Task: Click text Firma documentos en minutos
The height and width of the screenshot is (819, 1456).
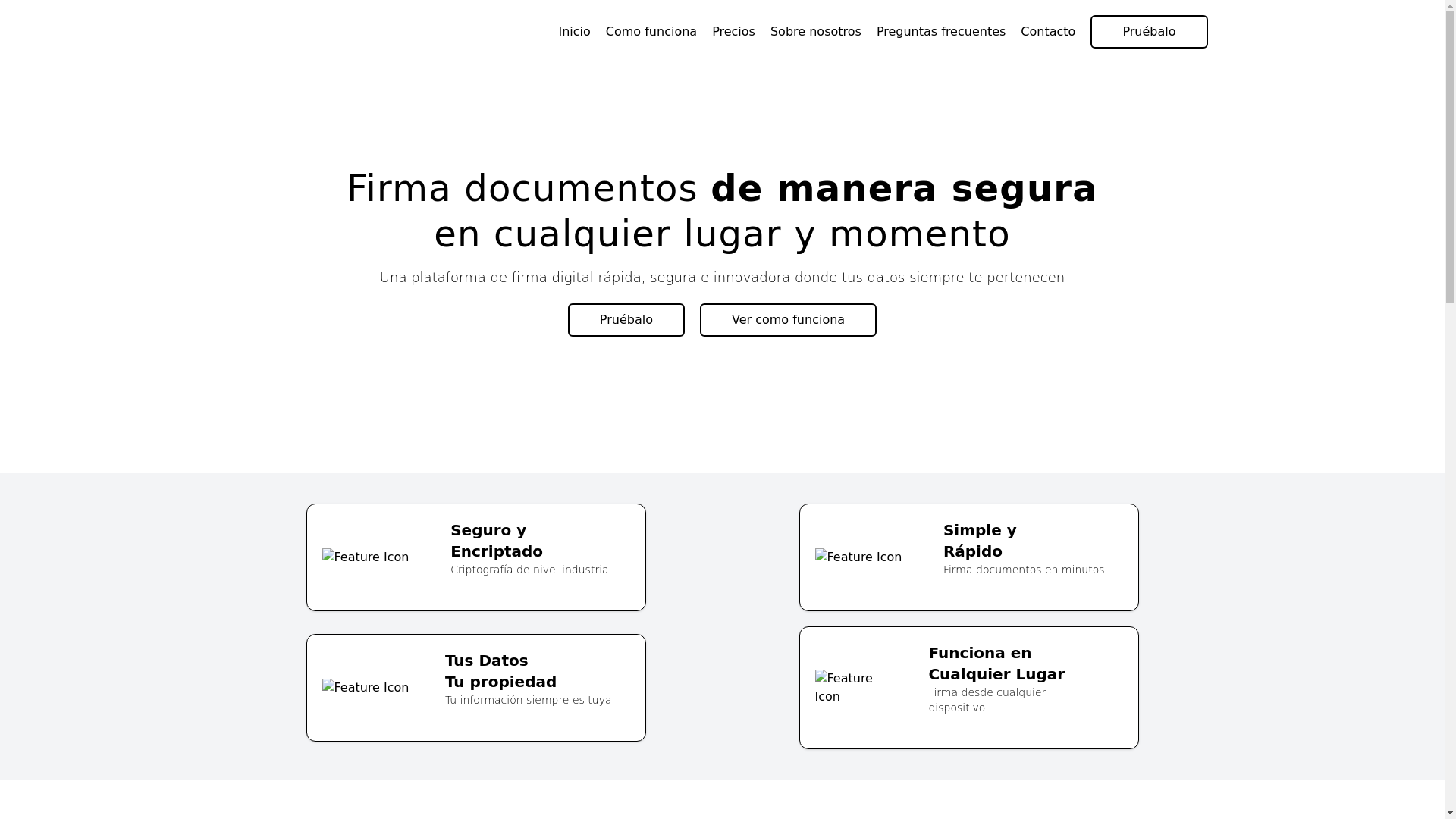Action: [x=1024, y=570]
